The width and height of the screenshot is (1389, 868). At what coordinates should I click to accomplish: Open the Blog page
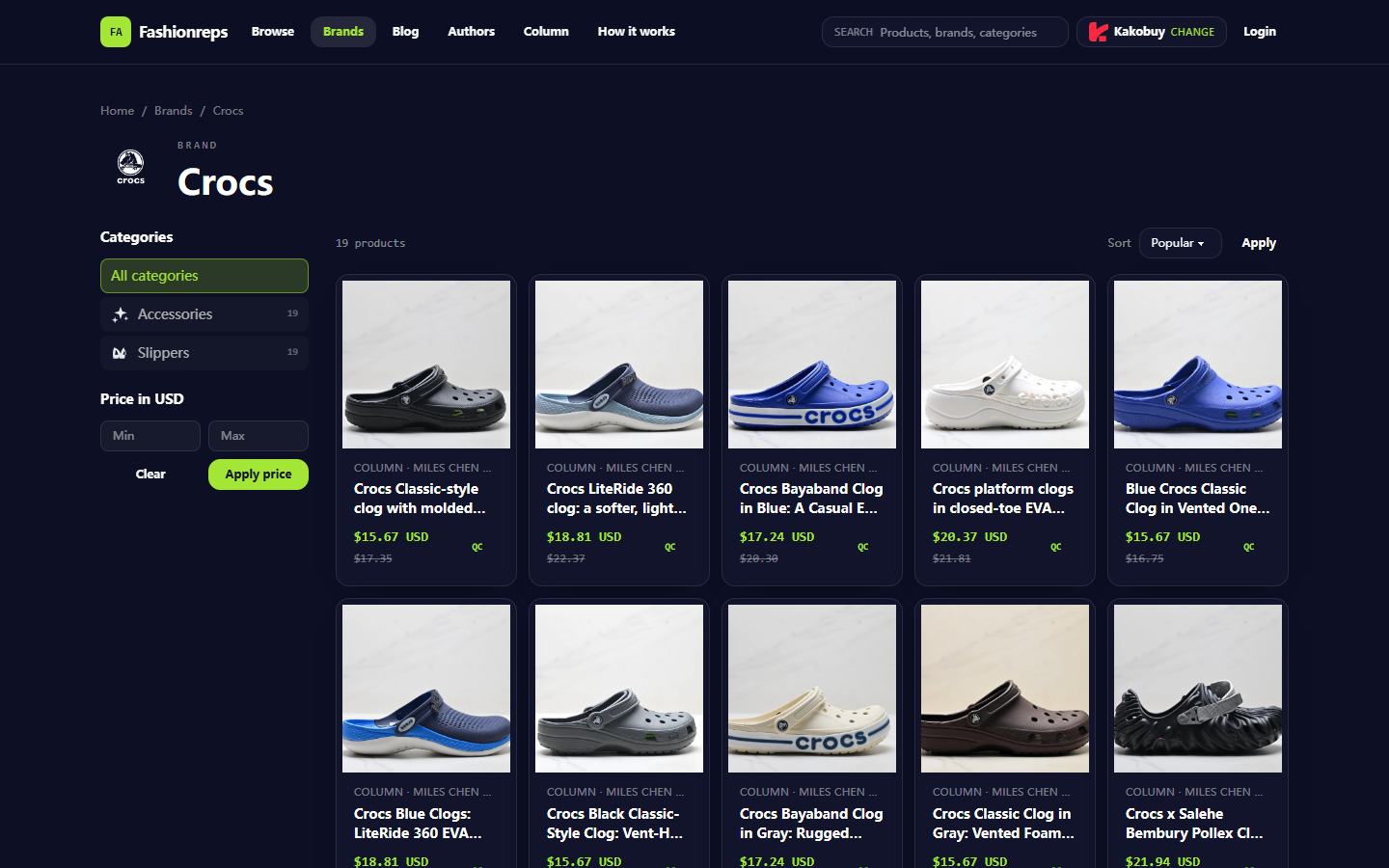pyautogui.click(x=405, y=32)
